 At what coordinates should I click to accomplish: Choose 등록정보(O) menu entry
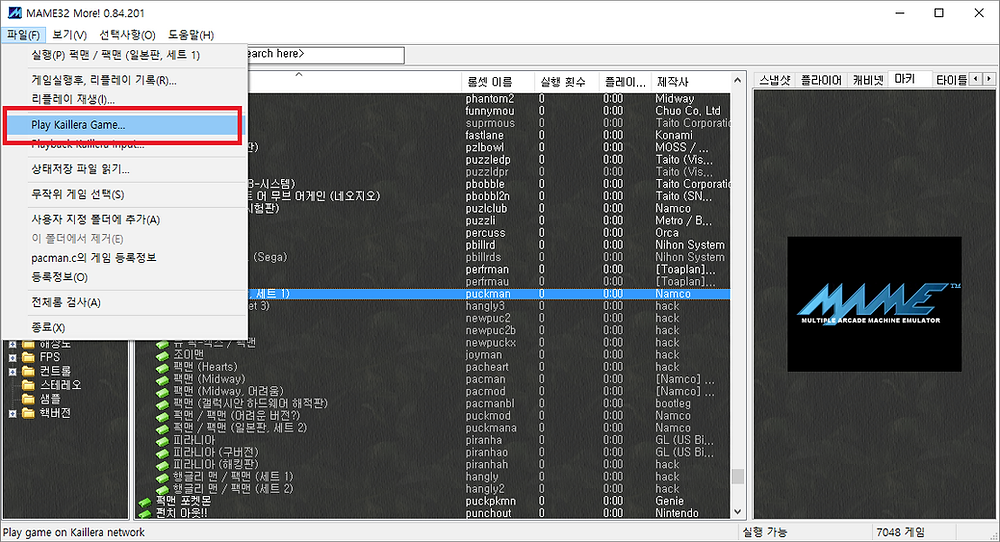click(x=124, y=277)
